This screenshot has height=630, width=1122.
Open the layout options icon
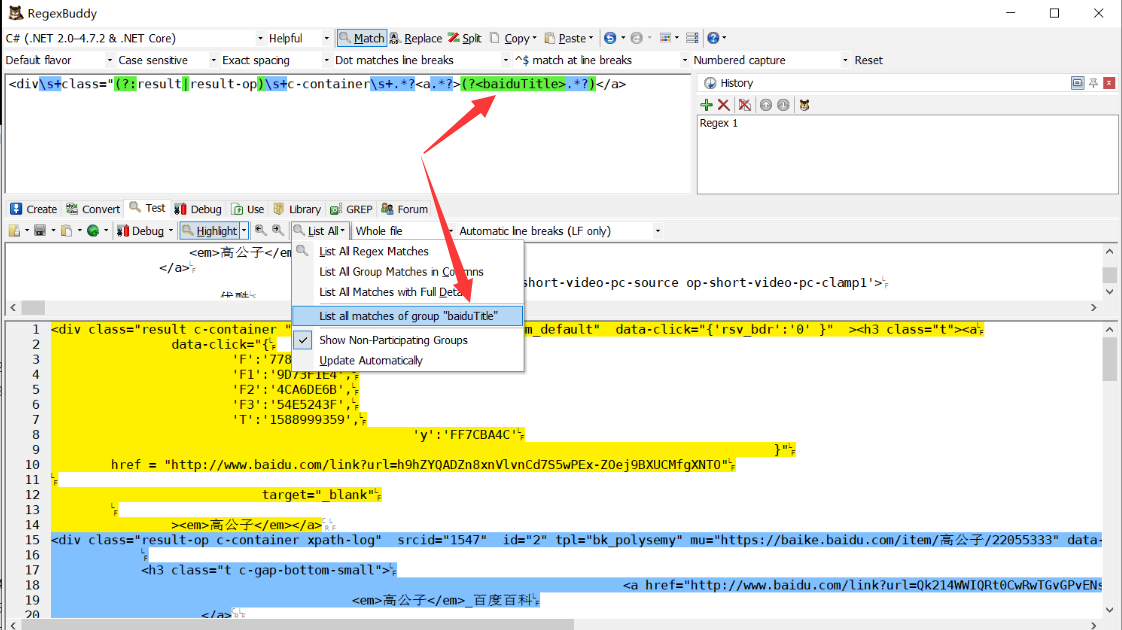[665, 38]
